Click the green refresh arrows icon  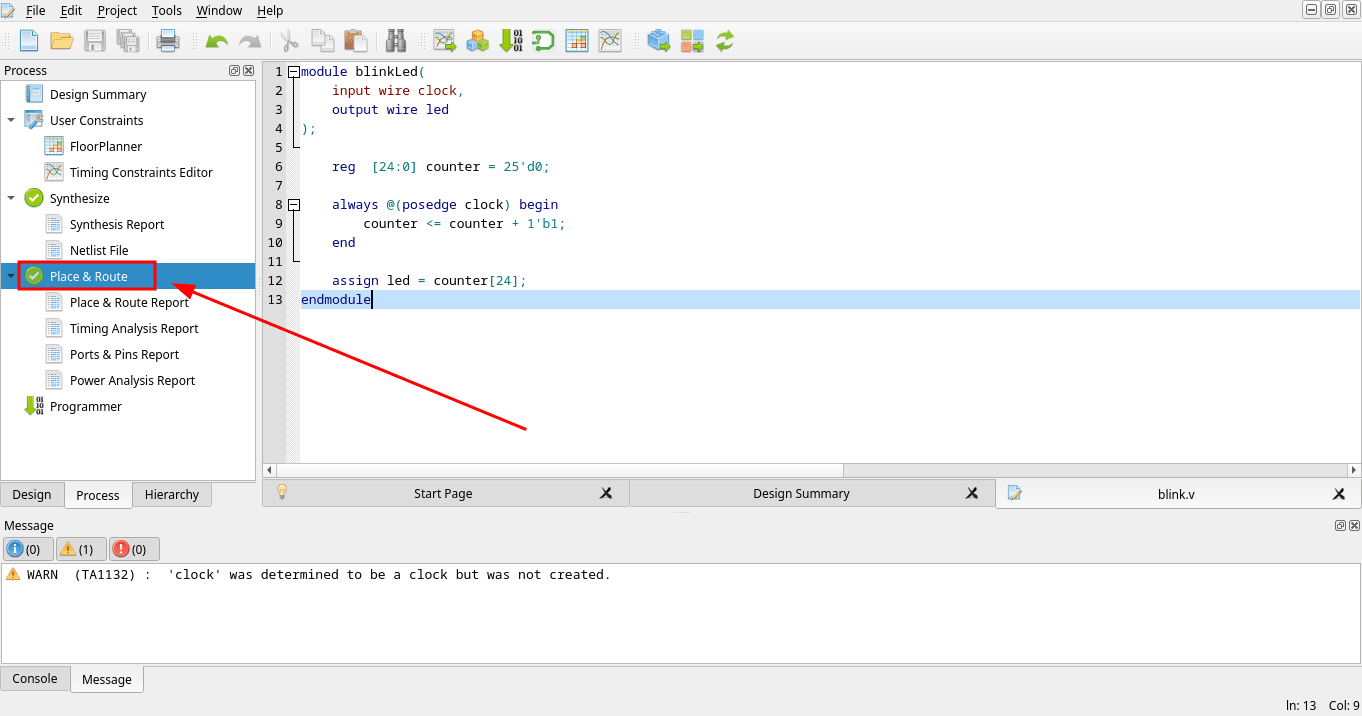(x=725, y=41)
